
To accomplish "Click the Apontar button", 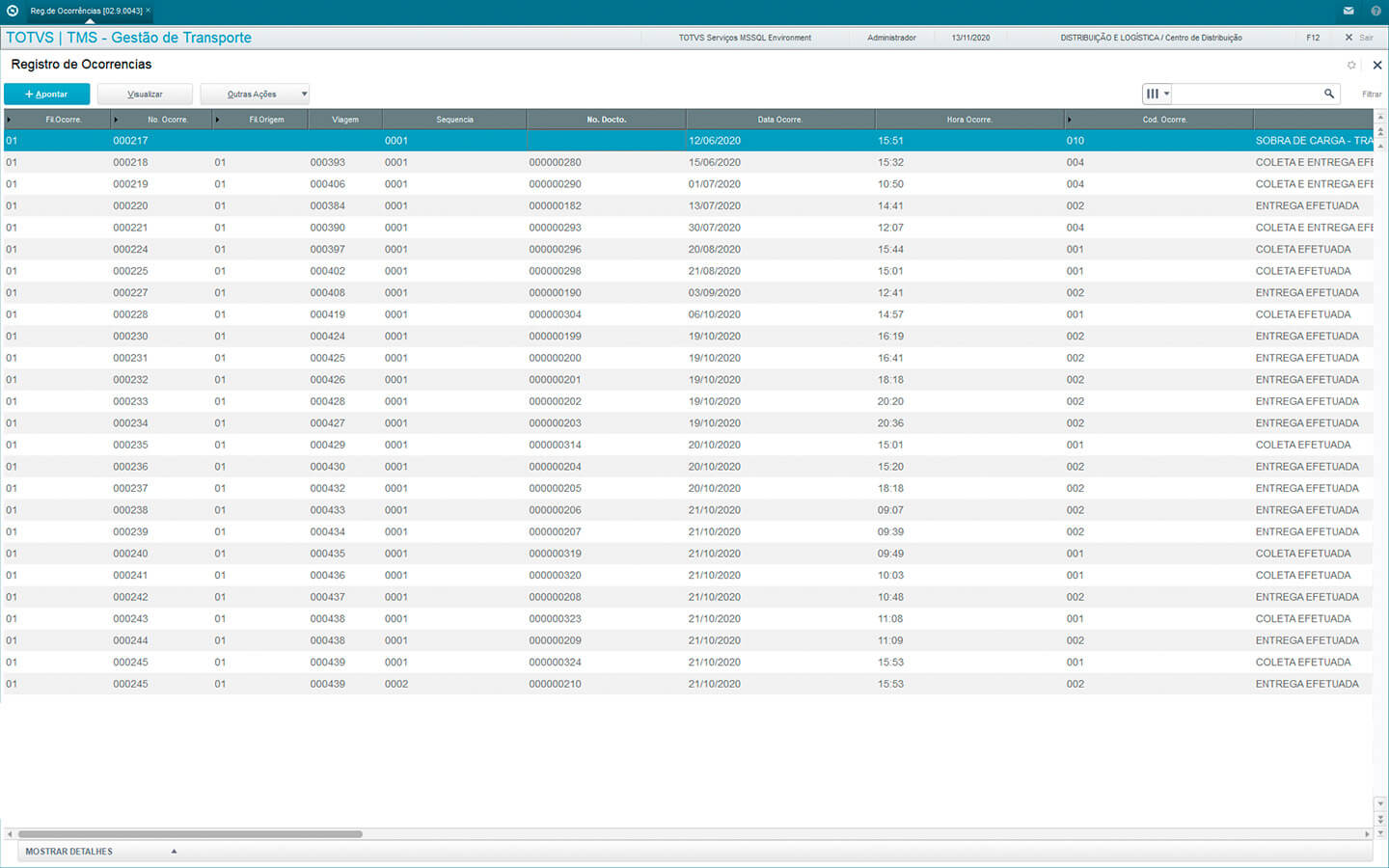I will click(x=47, y=94).
